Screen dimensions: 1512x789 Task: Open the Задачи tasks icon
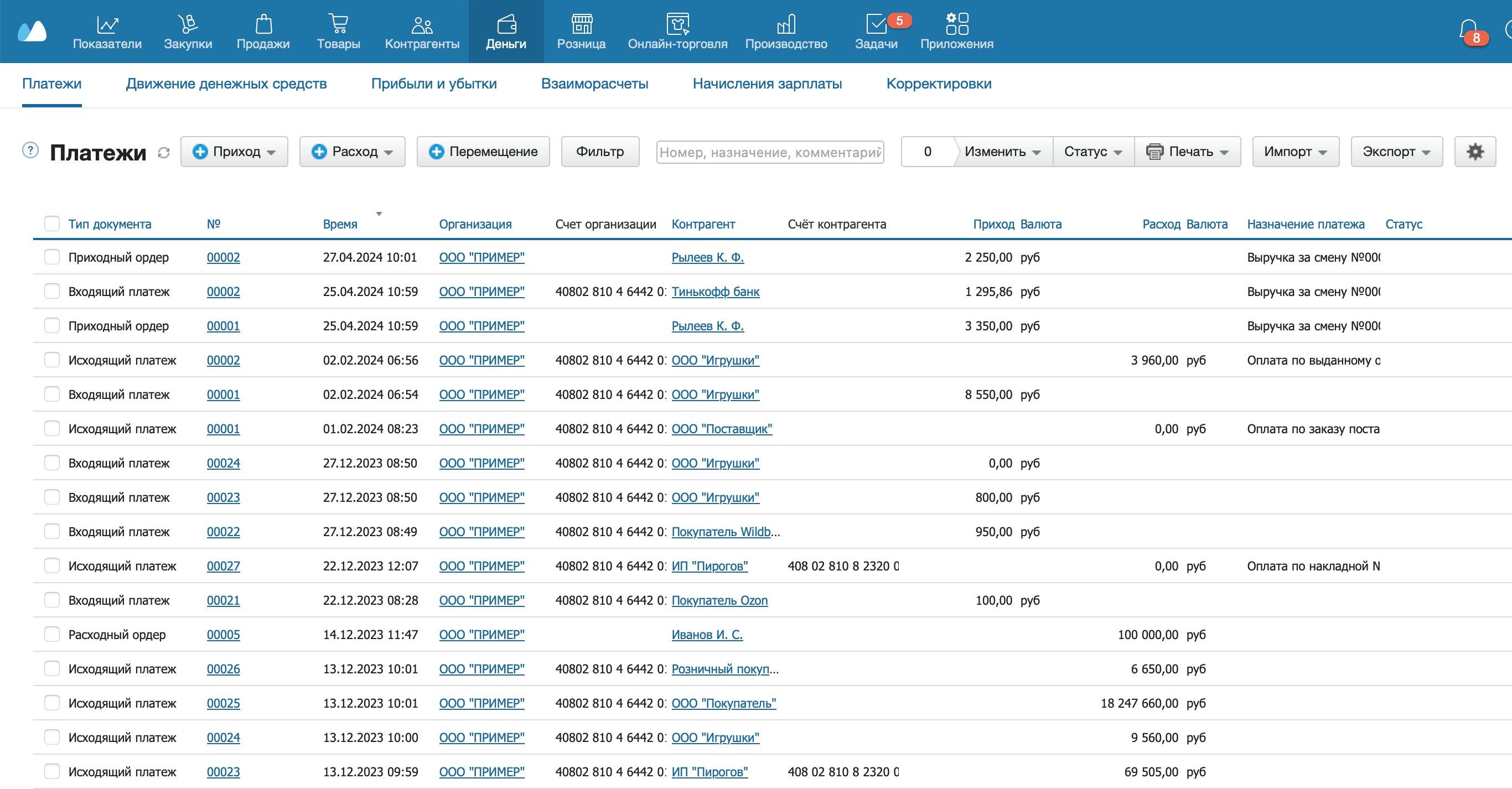(x=875, y=25)
